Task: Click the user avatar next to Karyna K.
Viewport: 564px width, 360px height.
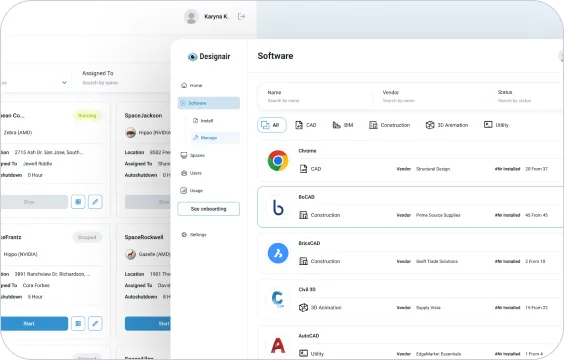Action: tap(191, 17)
